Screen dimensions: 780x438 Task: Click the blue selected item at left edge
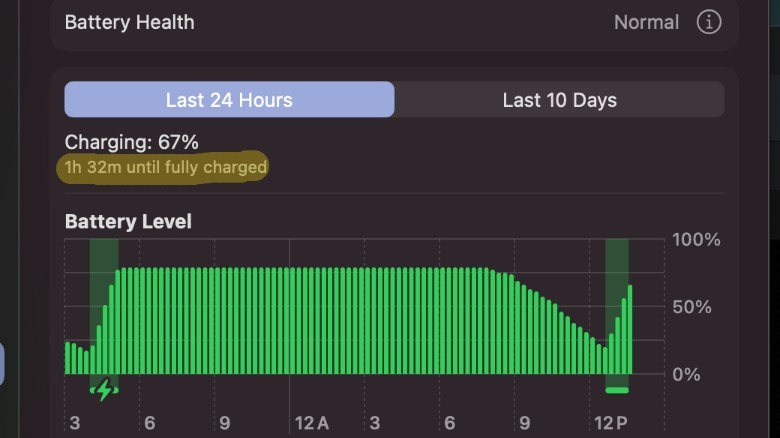(2, 364)
